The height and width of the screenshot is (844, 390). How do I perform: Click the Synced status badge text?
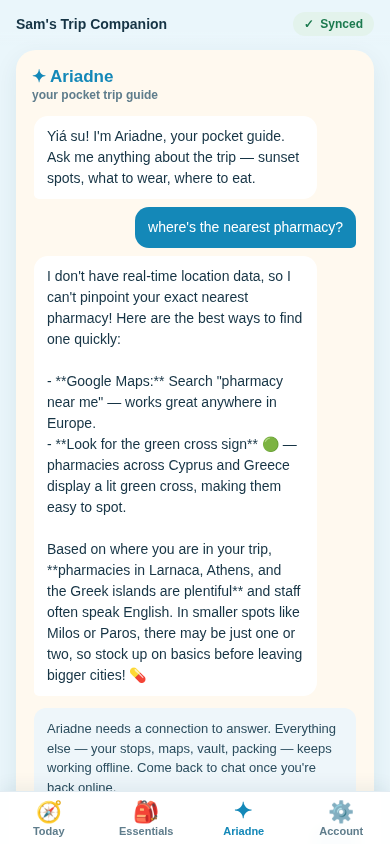click(x=342, y=24)
